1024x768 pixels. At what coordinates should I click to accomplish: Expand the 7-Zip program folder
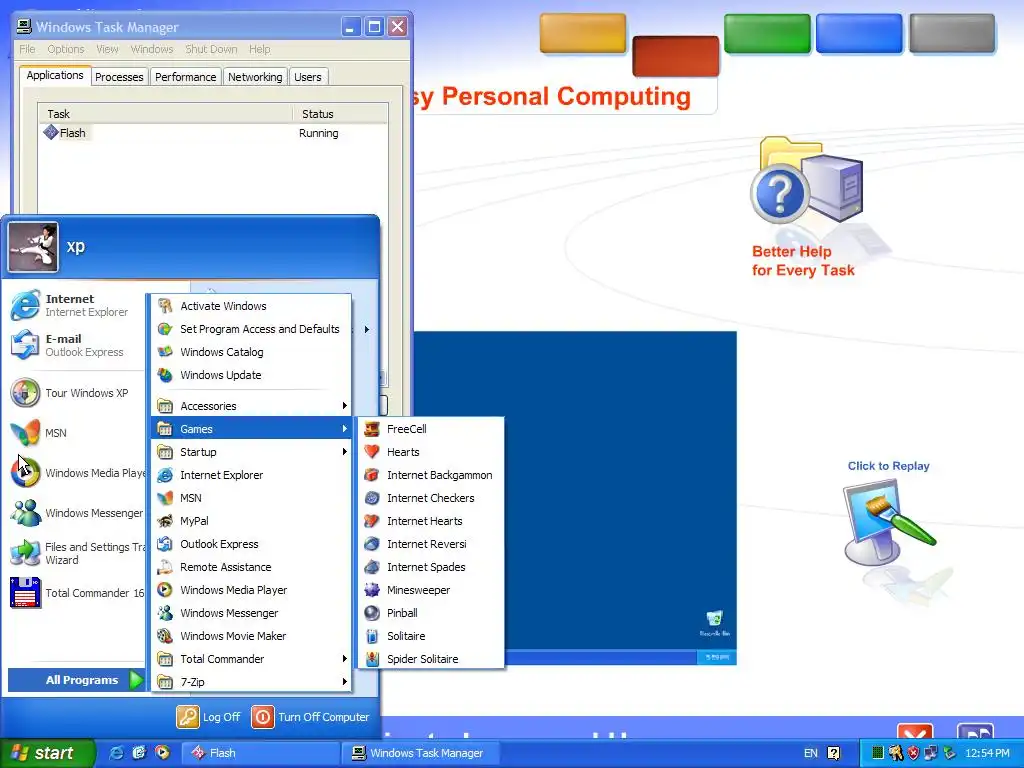[x=251, y=682]
